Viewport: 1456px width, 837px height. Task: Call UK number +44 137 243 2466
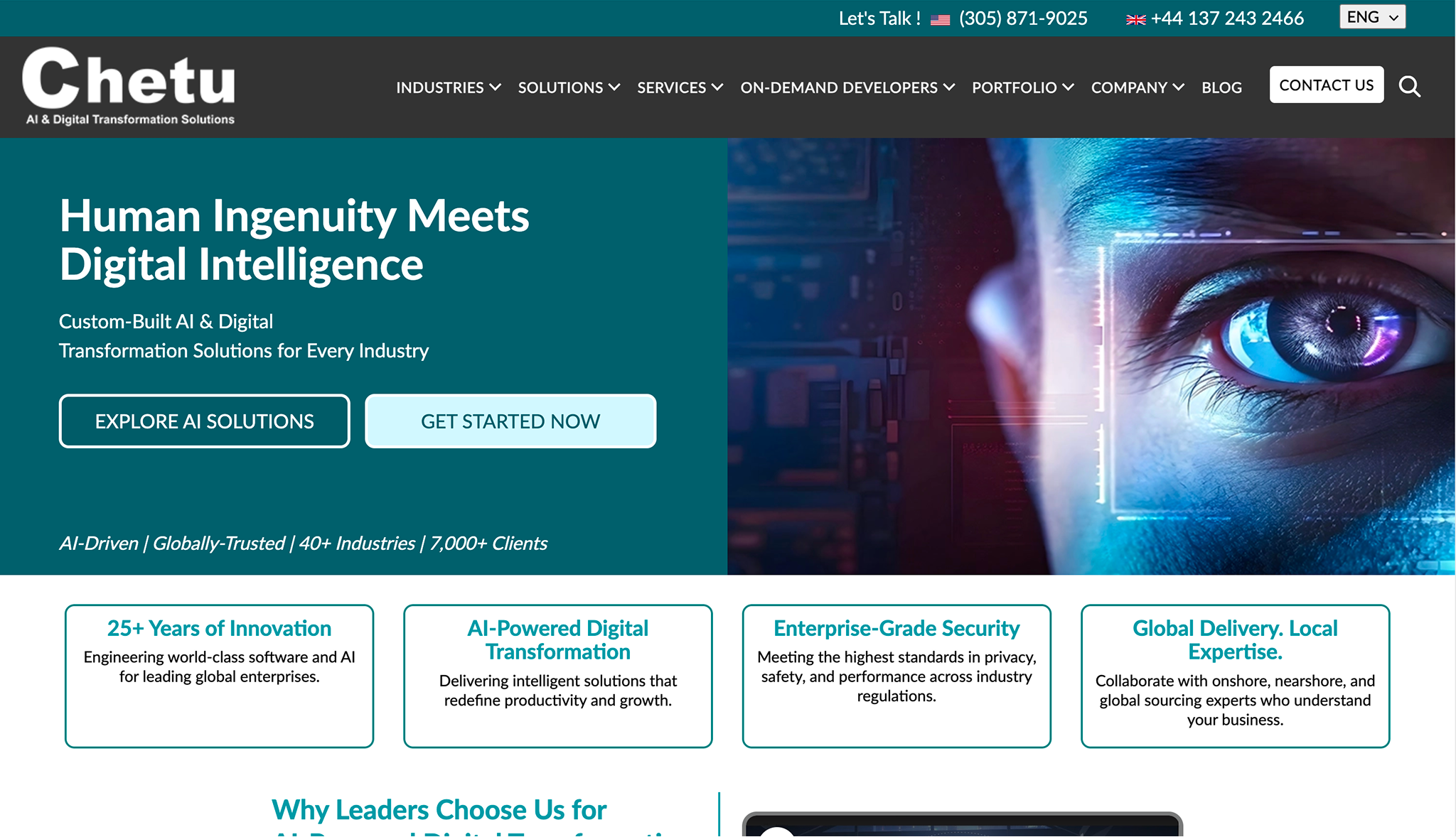(1227, 18)
